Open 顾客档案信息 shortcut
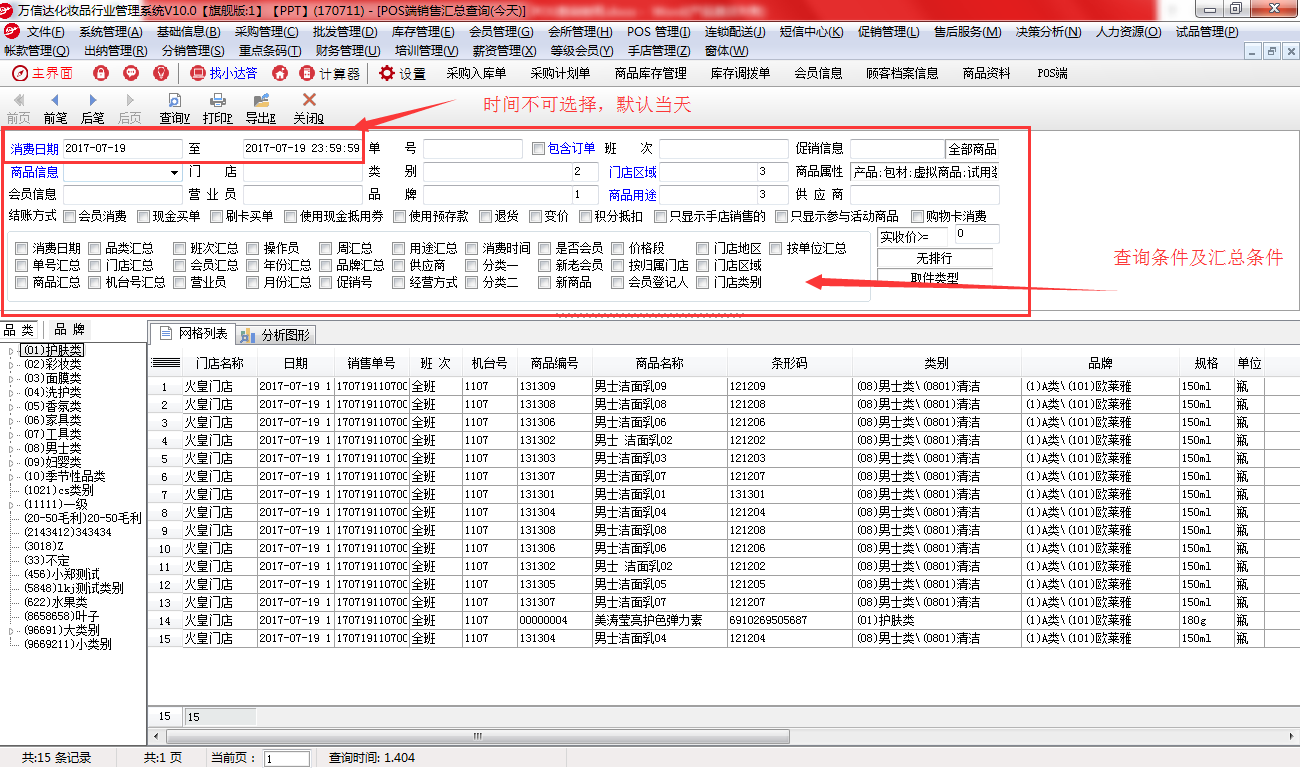 pos(902,73)
